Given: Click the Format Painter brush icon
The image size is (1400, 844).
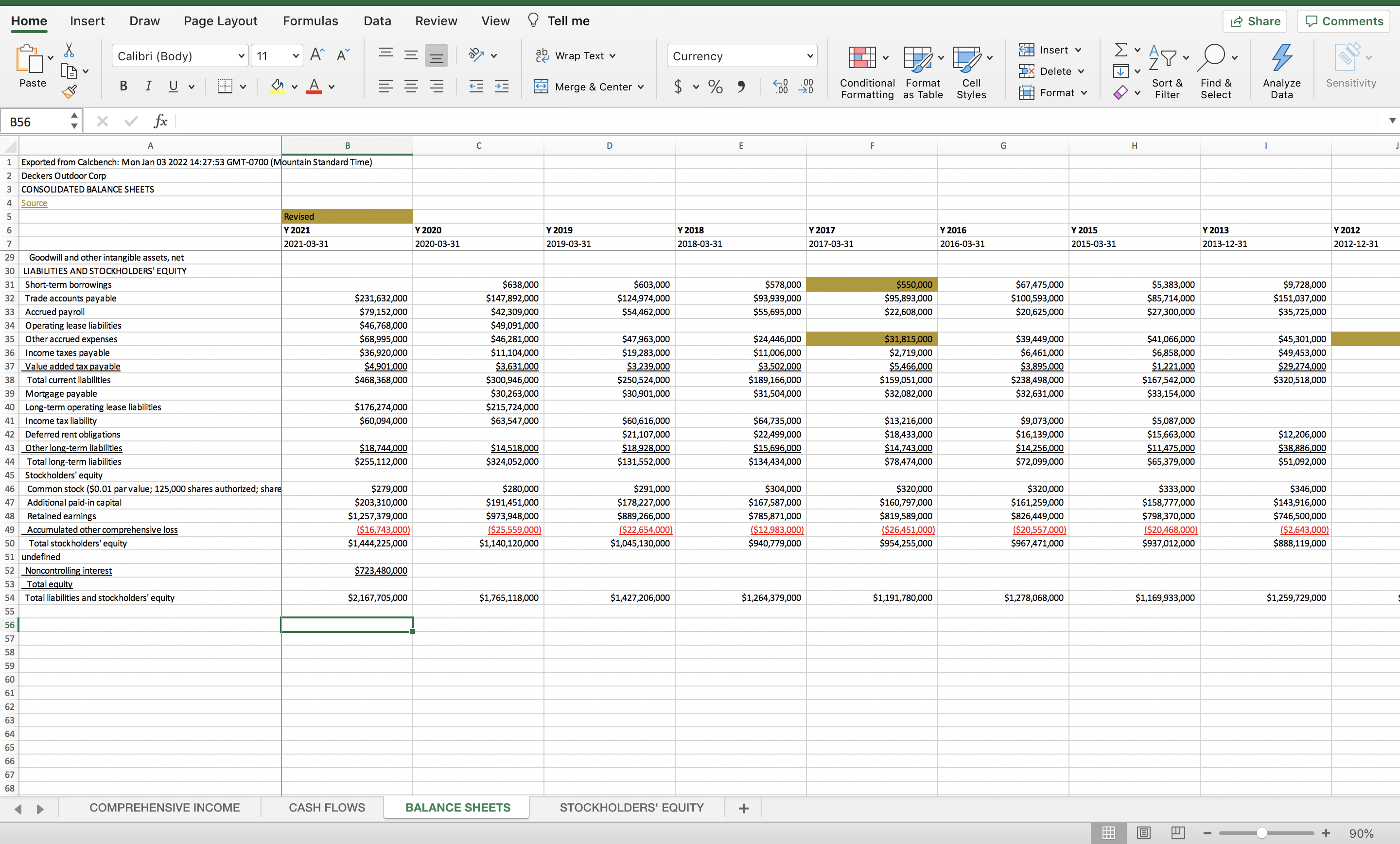Looking at the screenshot, I should coord(70,91).
